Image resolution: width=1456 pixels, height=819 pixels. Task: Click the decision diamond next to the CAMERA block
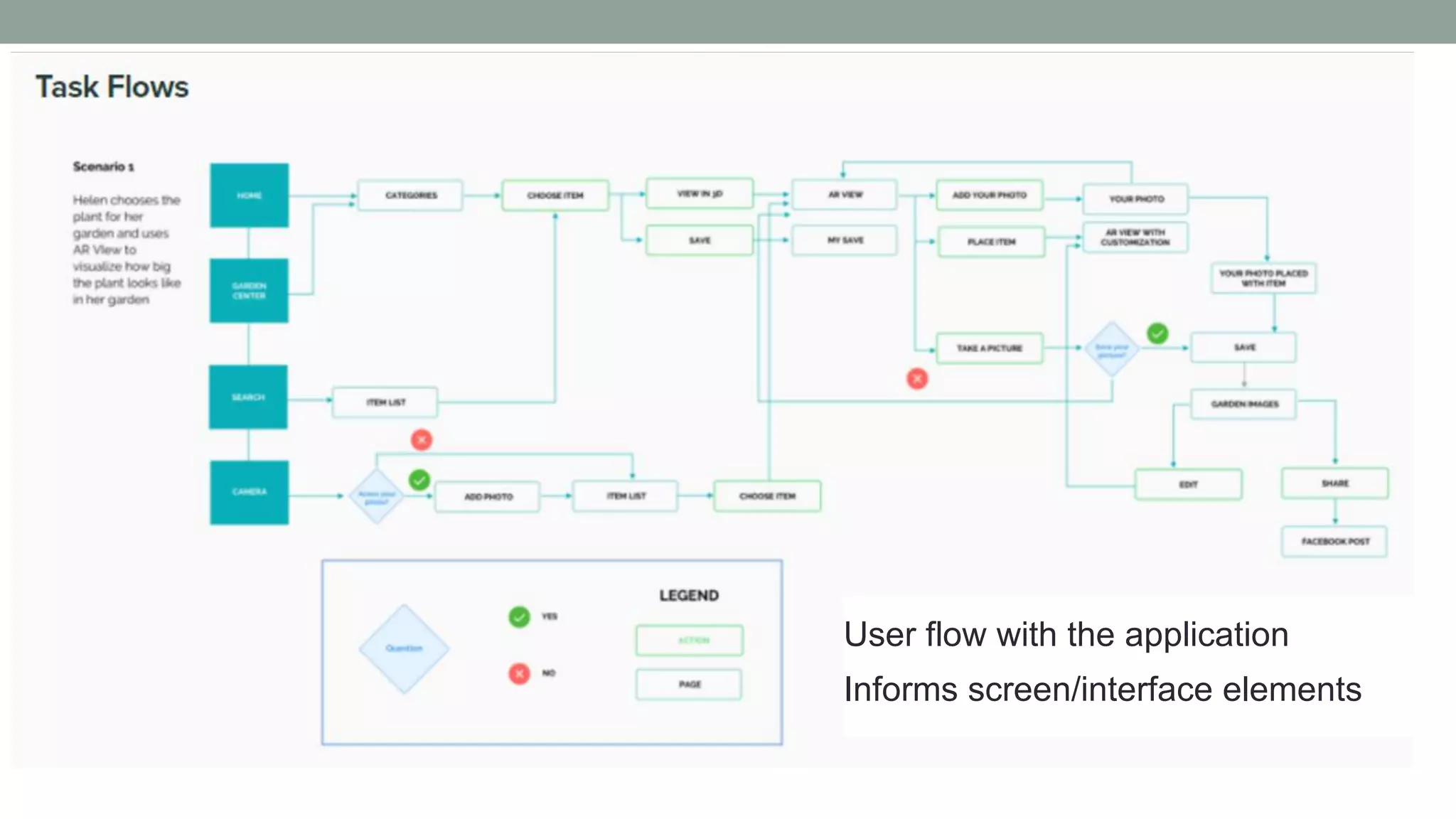click(x=376, y=496)
